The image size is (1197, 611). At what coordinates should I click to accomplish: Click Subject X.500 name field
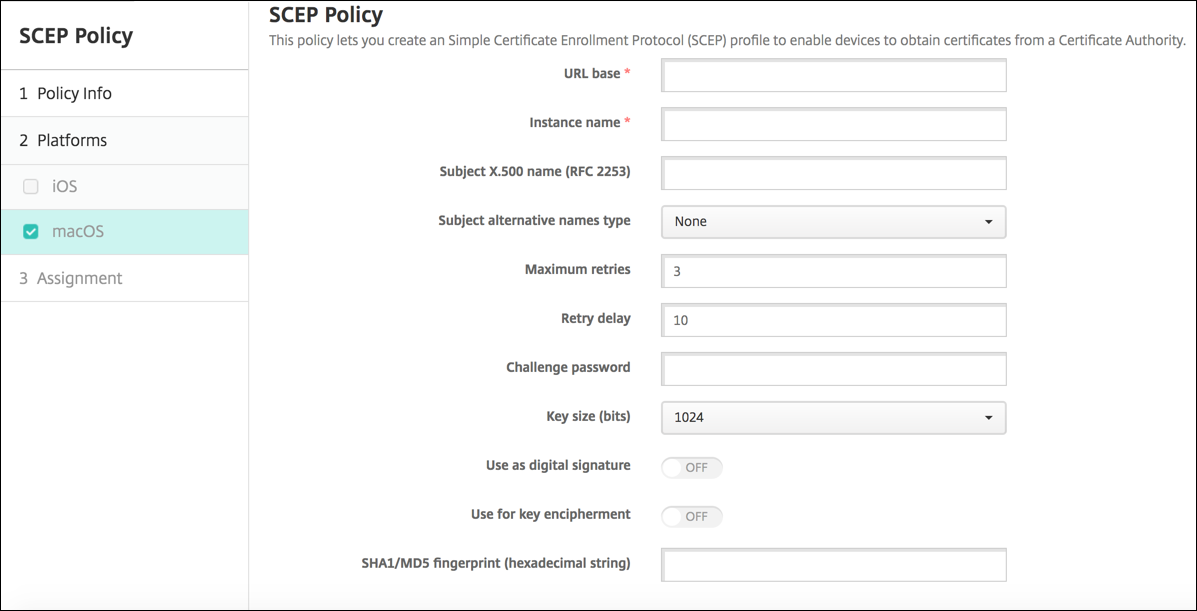833,173
